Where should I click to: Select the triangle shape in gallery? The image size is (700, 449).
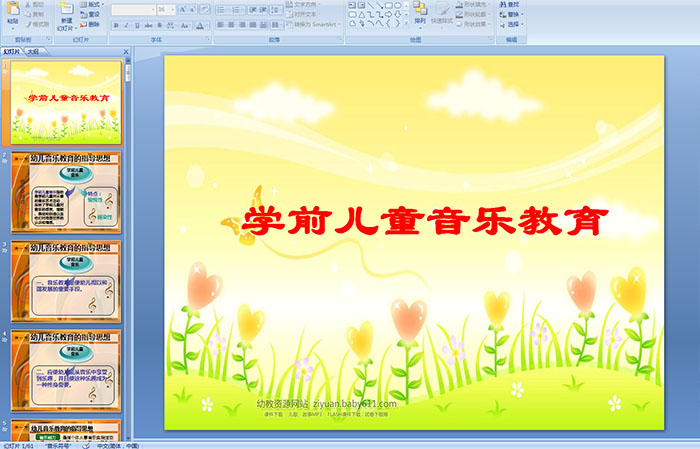coord(362,15)
